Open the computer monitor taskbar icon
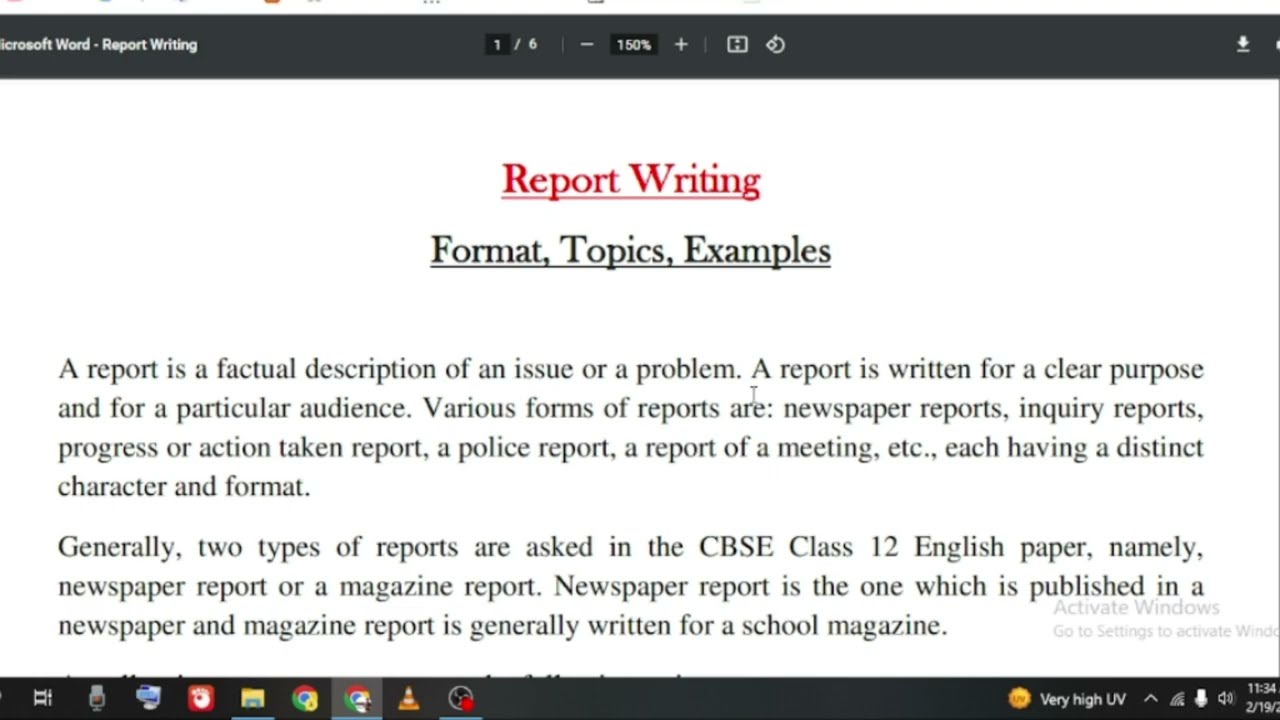1280x720 pixels. pyautogui.click(x=148, y=699)
